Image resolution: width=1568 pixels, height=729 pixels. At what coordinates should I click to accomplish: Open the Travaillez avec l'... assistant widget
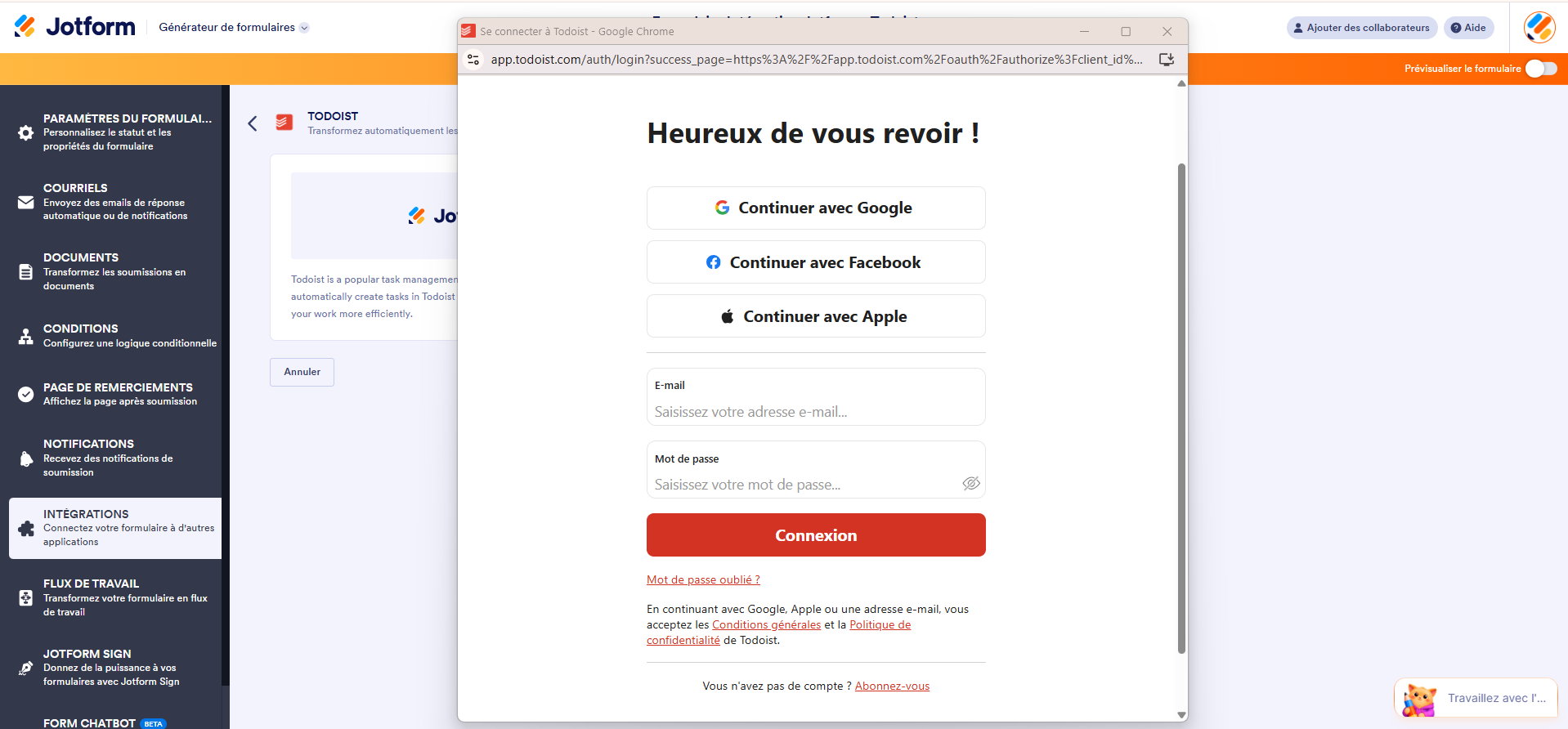(x=1476, y=698)
